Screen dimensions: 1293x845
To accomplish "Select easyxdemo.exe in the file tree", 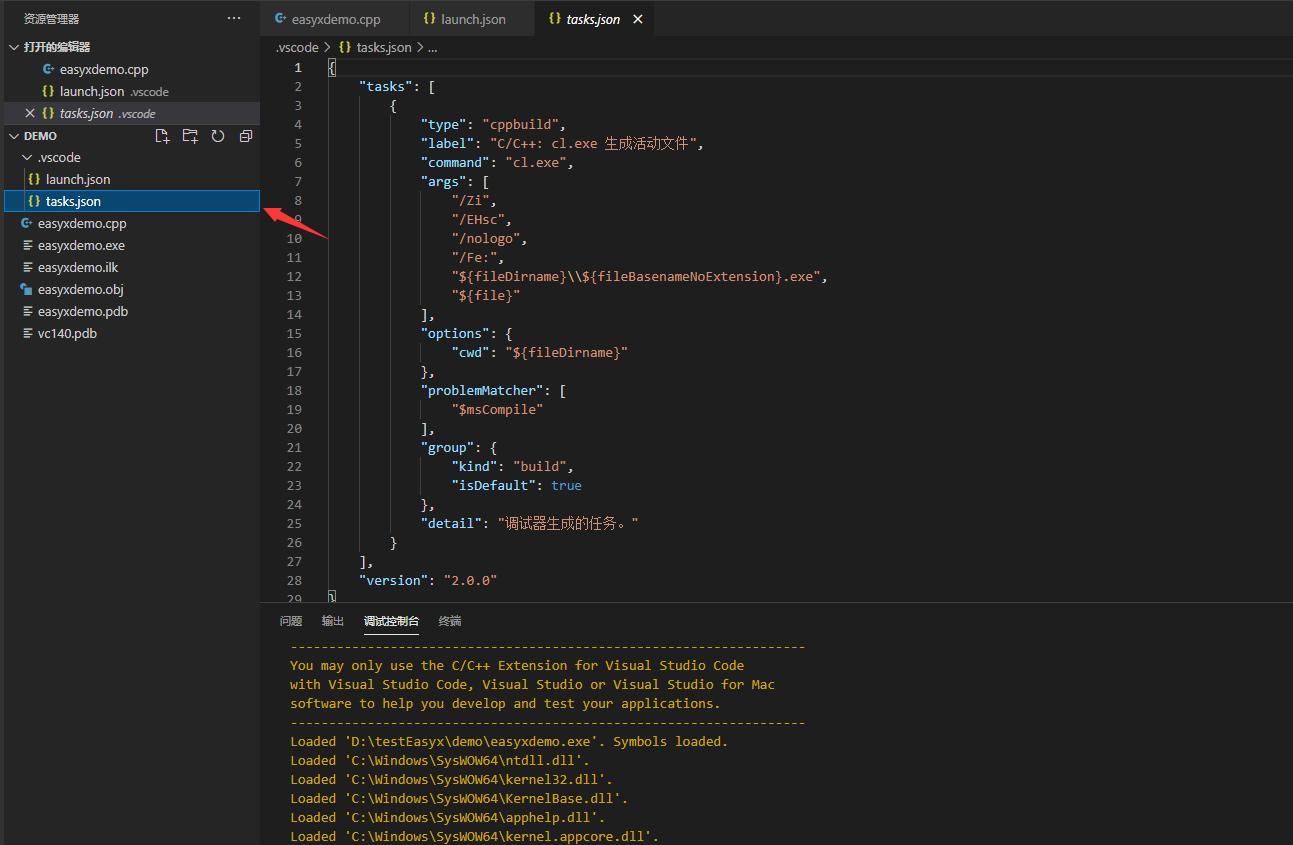I will tap(130, 245).
